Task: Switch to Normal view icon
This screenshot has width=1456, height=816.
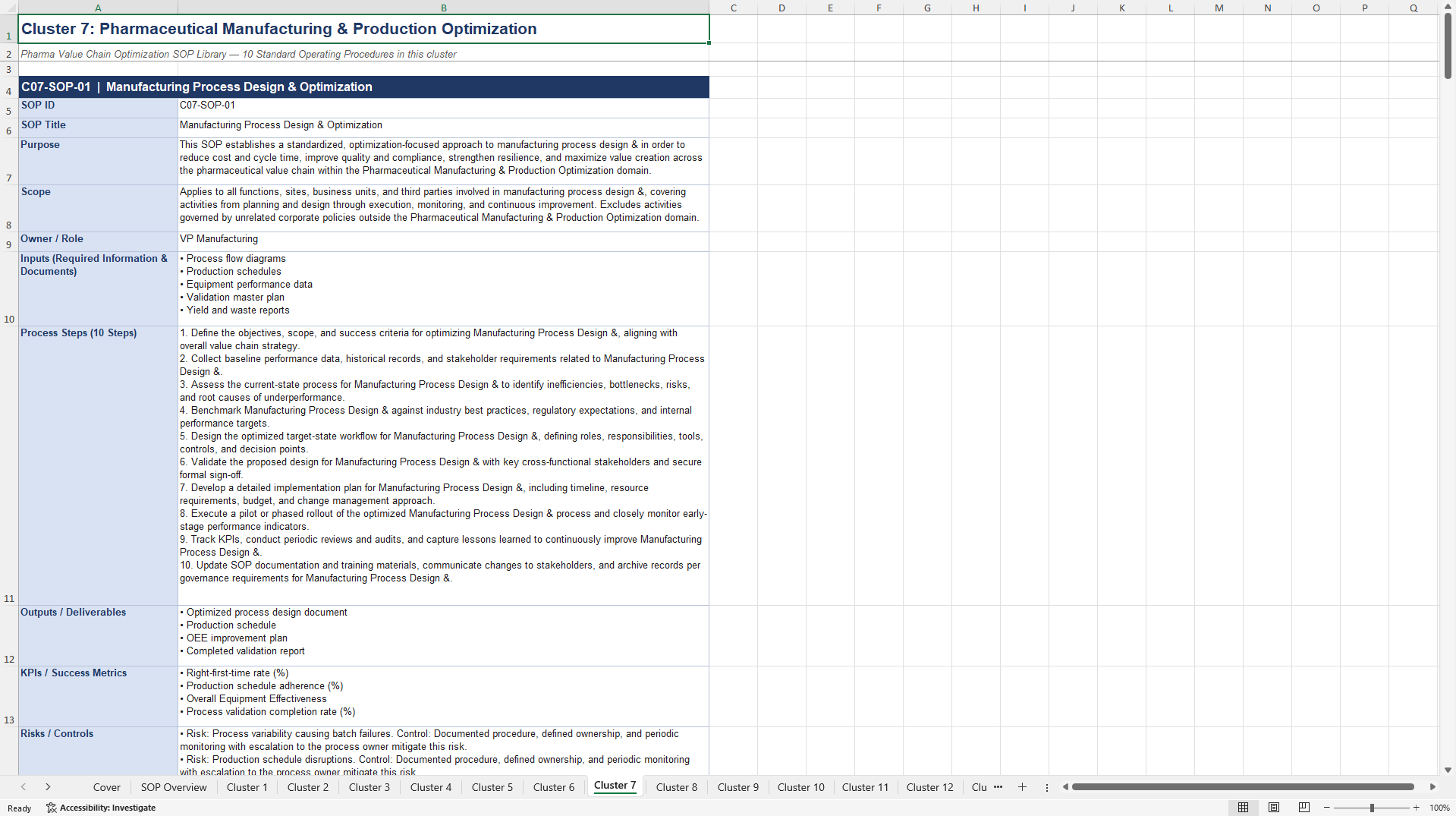Action: (x=1243, y=808)
